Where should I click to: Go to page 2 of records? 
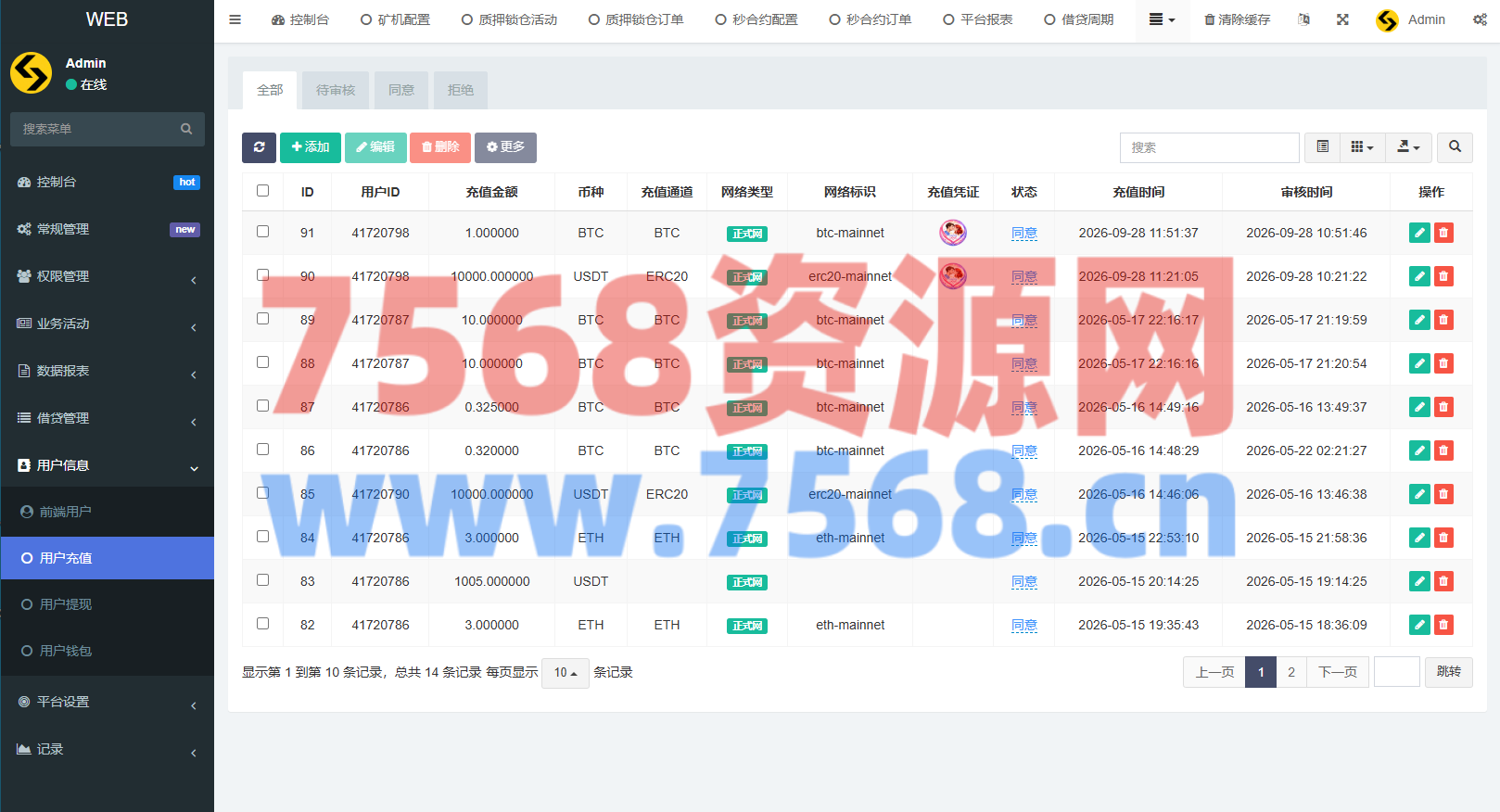point(1291,672)
